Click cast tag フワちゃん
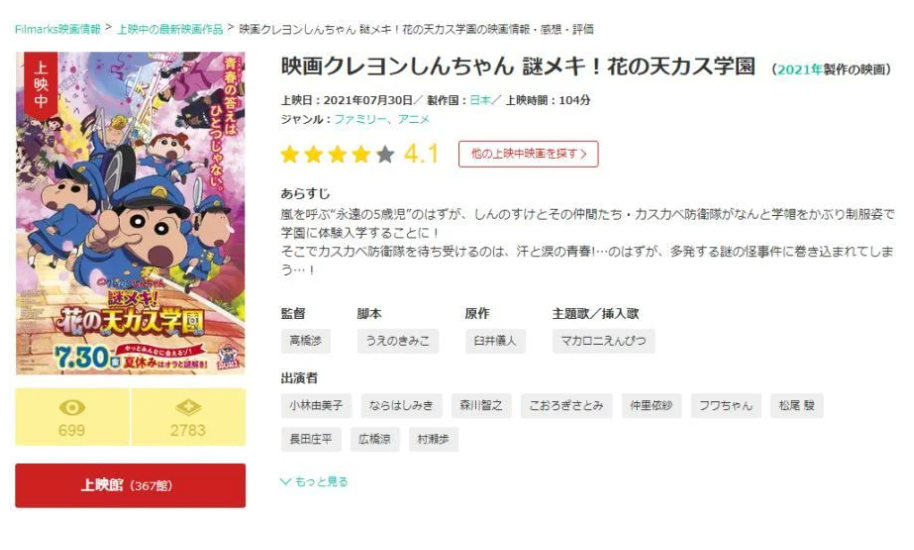914x550 pixels. (x=726, y=406)
